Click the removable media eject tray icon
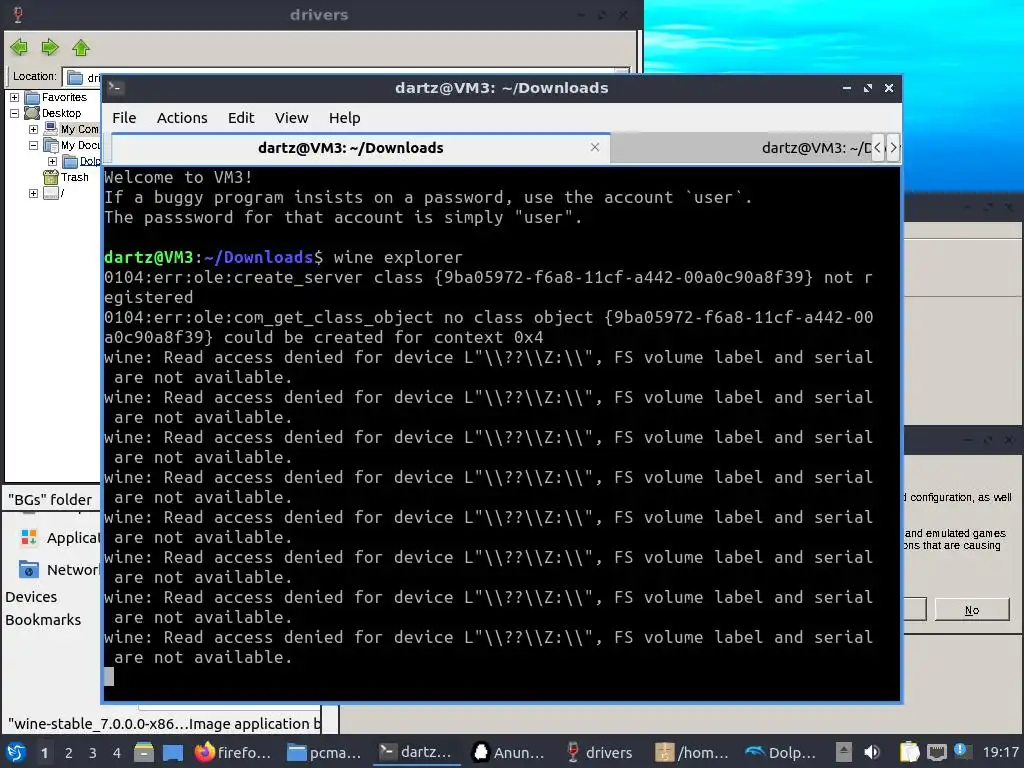The height and width of the screenshot is (768, 1024). pyautogui.click(x=844, y=752)
